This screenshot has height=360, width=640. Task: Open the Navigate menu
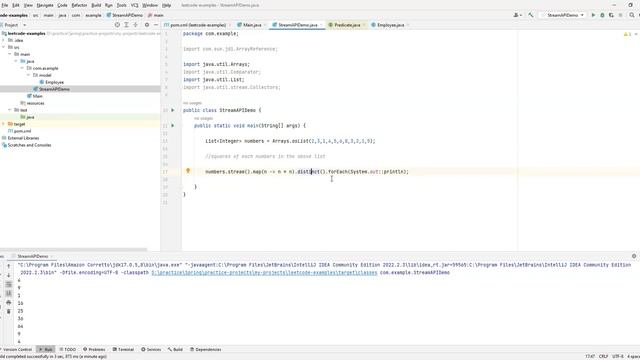[45, 5]
